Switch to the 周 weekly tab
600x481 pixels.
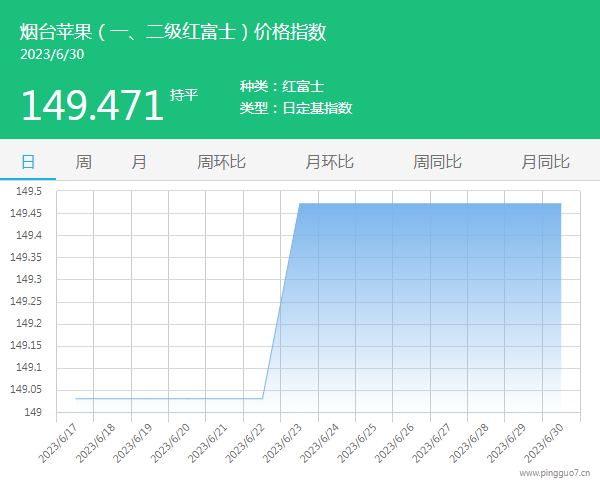84,161
